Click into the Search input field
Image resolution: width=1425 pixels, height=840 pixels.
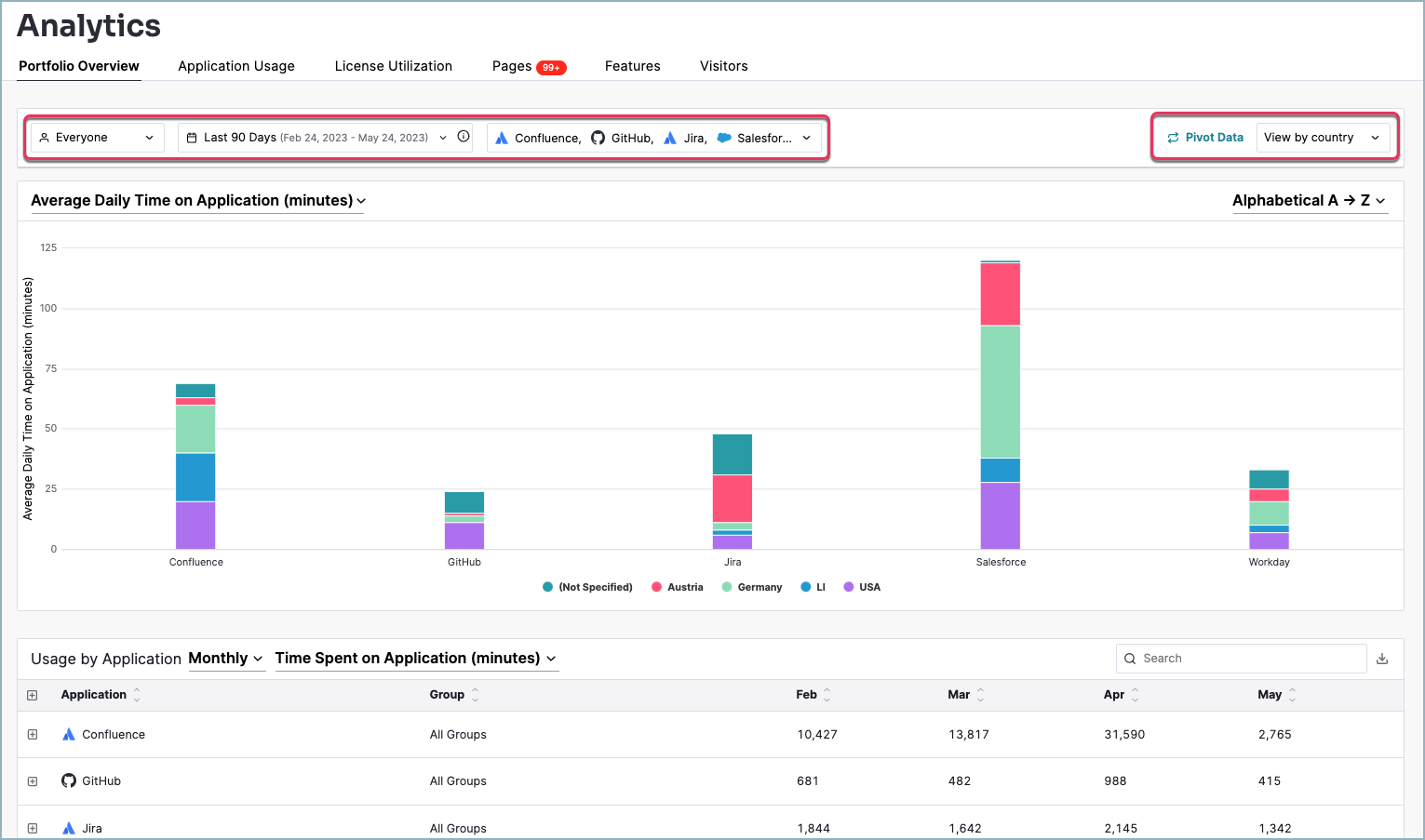(1241, 659)
